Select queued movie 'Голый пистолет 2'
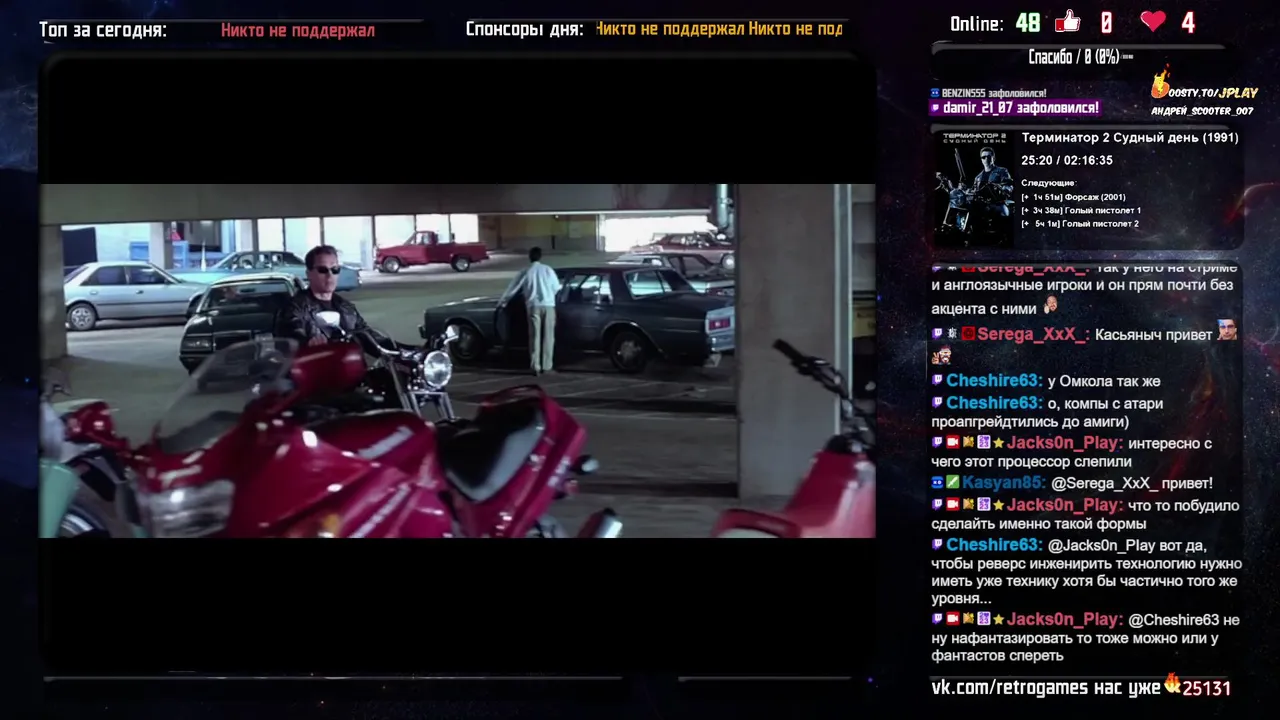 click(1080, 223)
